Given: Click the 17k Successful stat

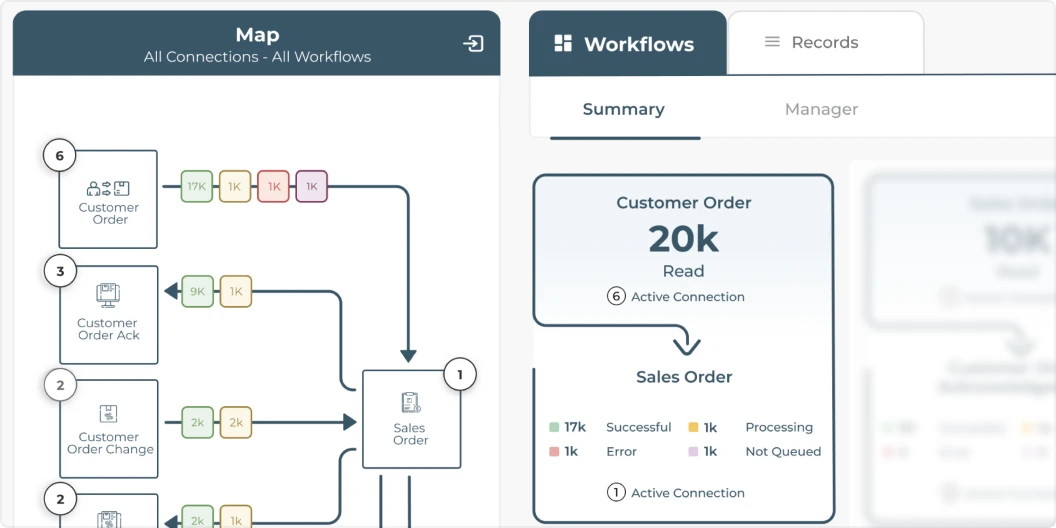Looking at the screenshot, I should (610, 427).
